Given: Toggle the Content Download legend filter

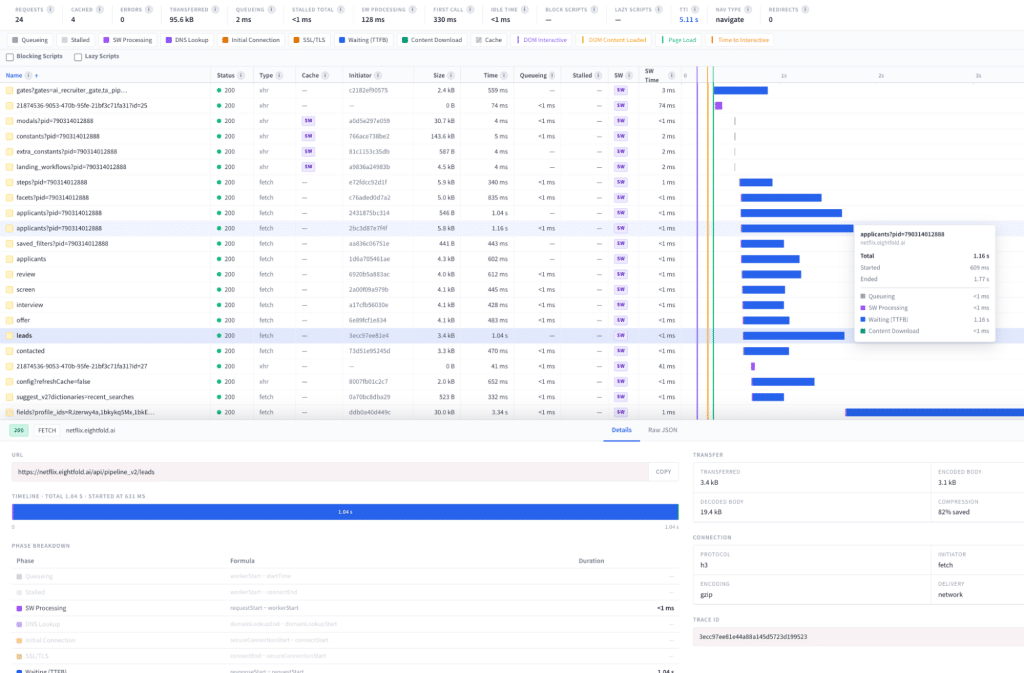Looking at the screenshot, I should click(432, 40).
